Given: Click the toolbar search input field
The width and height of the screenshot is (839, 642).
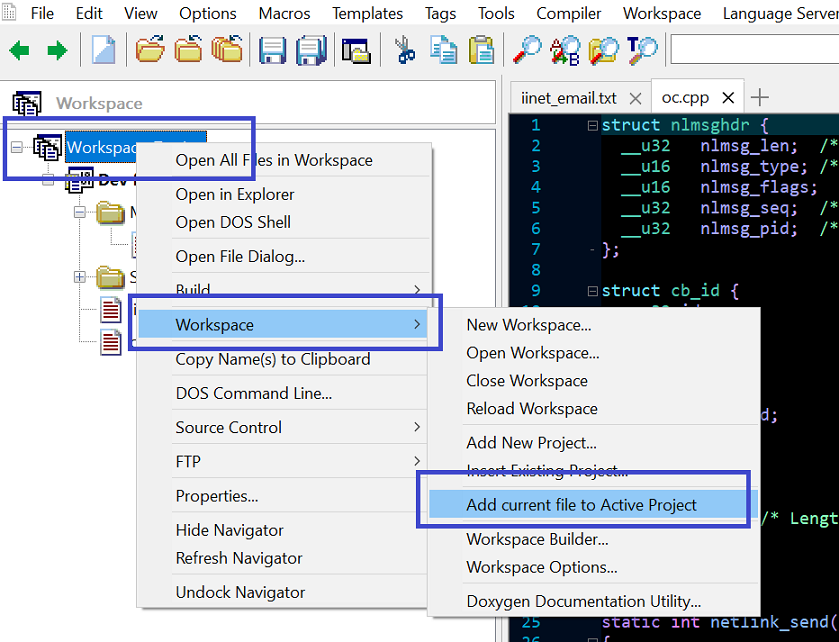Looking at the screenshot, I should [x=754, y=50].
